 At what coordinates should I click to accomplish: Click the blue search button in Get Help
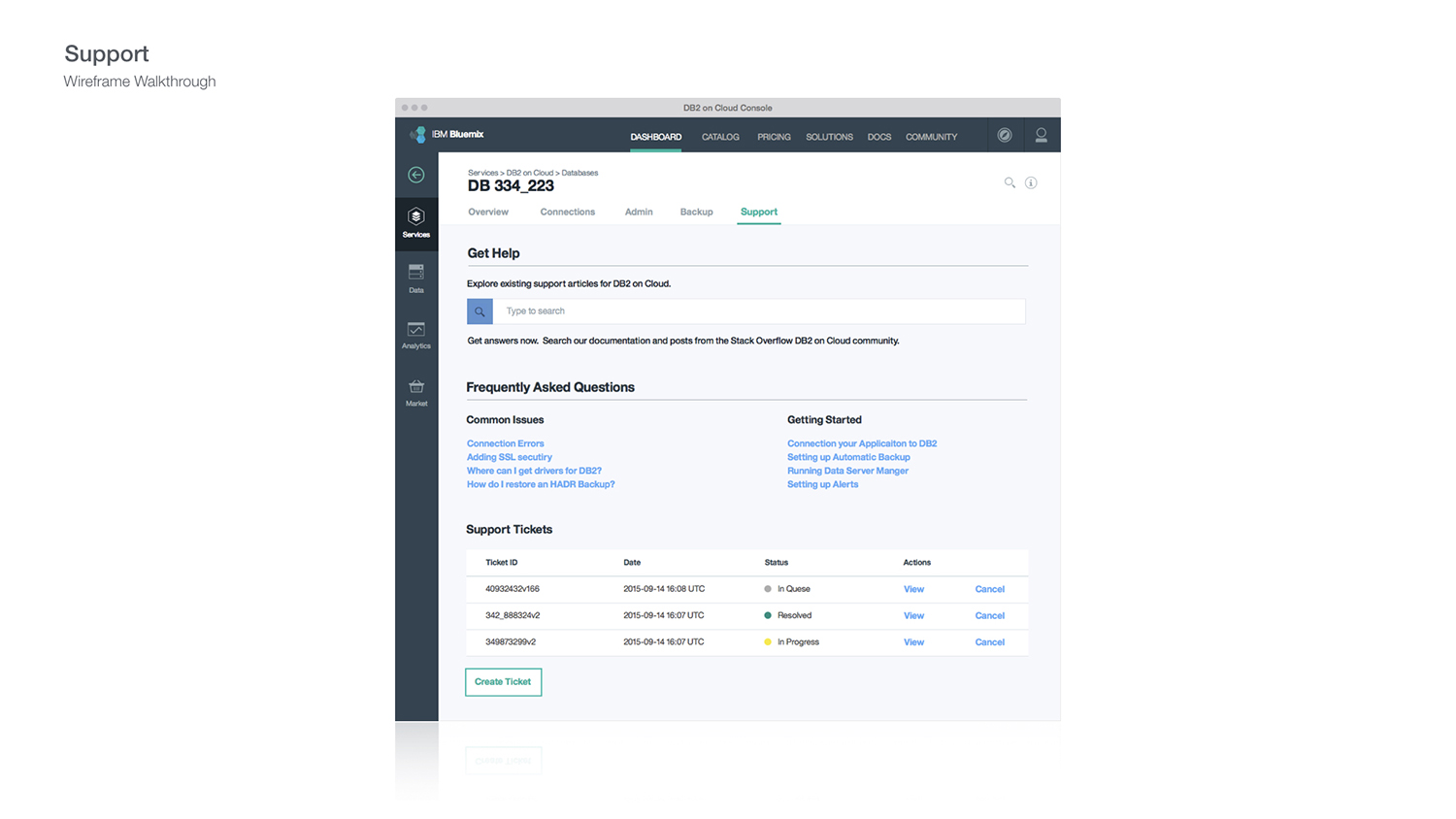click(x=480, y=311)
